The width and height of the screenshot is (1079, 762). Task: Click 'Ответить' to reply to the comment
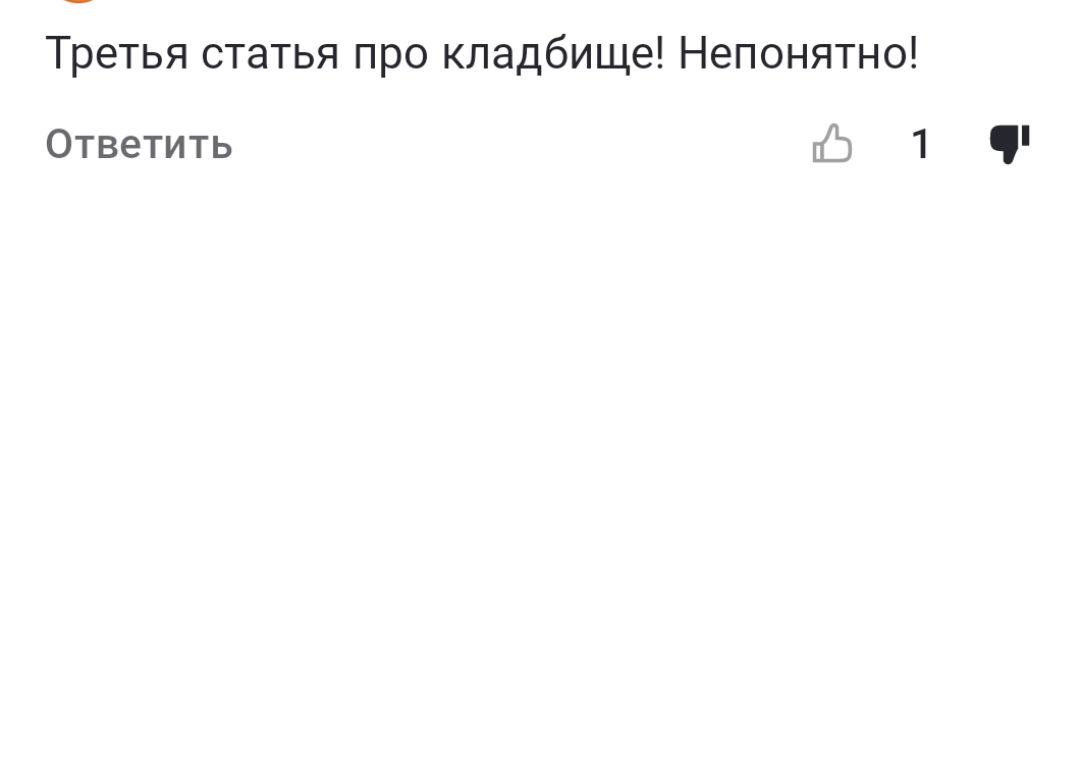(137, 145)
